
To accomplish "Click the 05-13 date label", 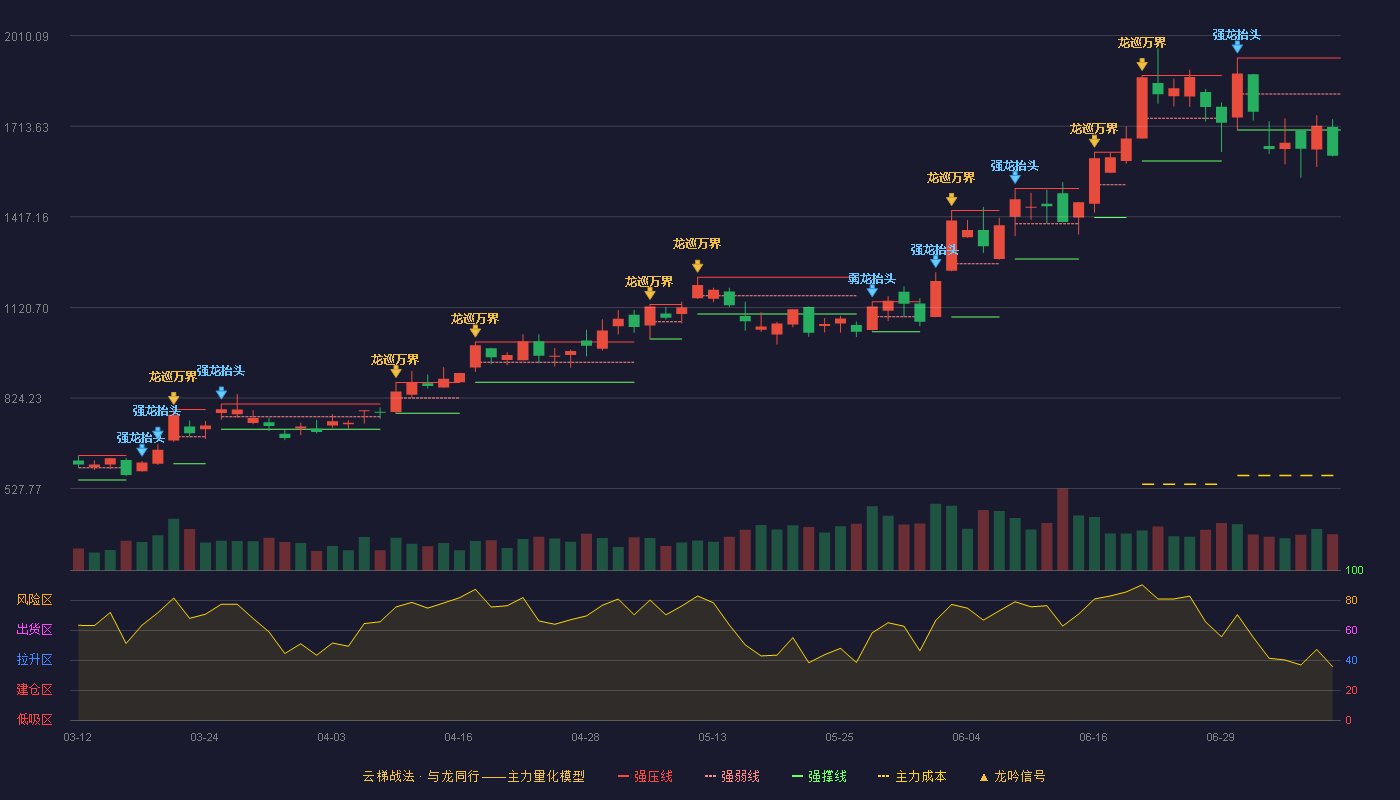I will point(712,737).
